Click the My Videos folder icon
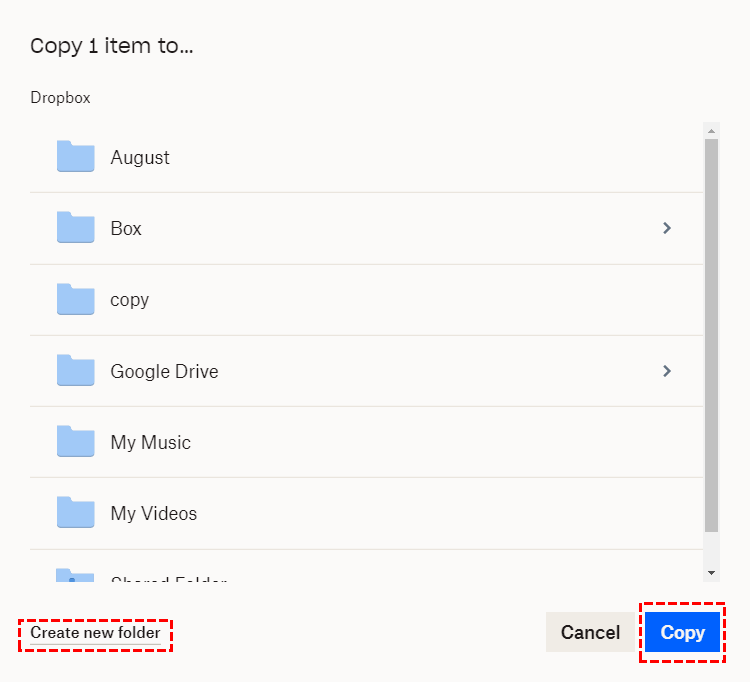This screenshot has height=682, width=750. tap(76, 513)
